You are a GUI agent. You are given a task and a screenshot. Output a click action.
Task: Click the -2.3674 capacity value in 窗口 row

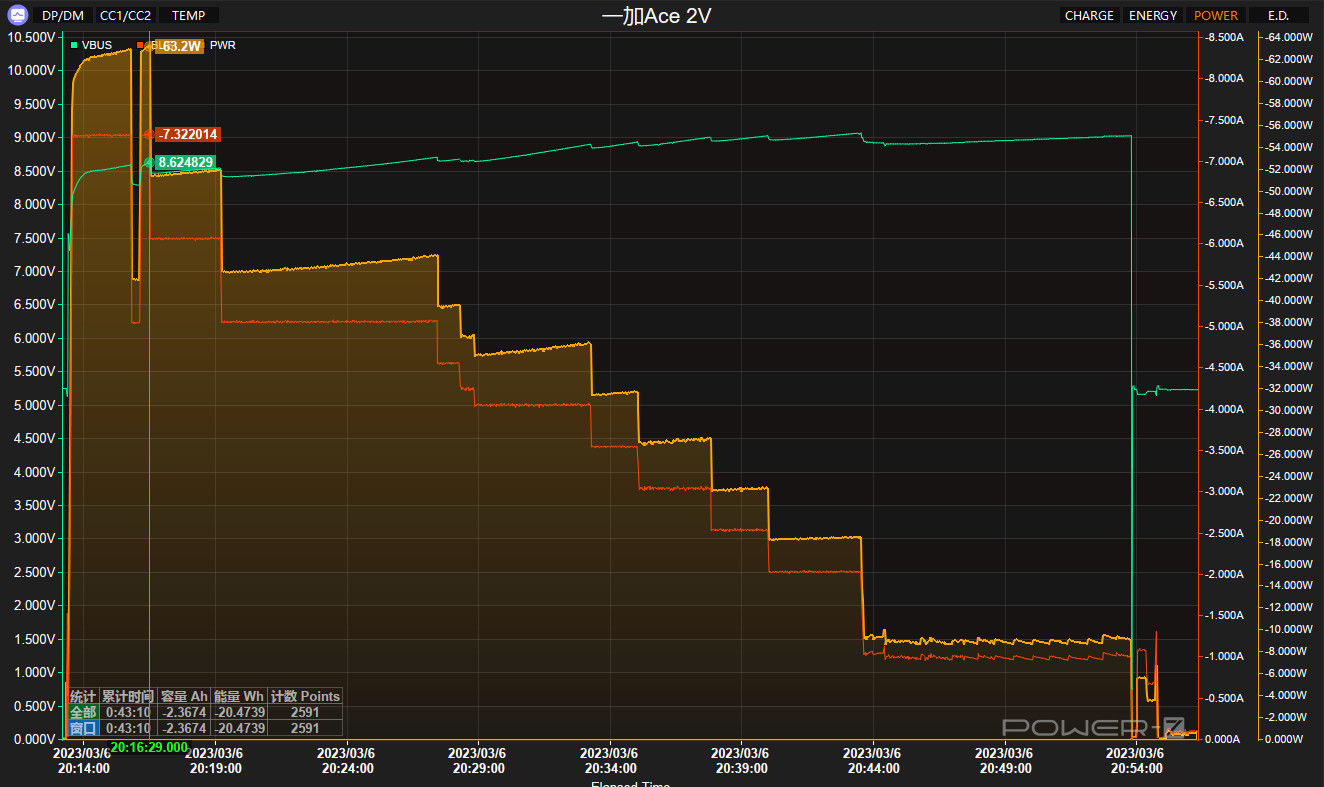coord(184,728)
